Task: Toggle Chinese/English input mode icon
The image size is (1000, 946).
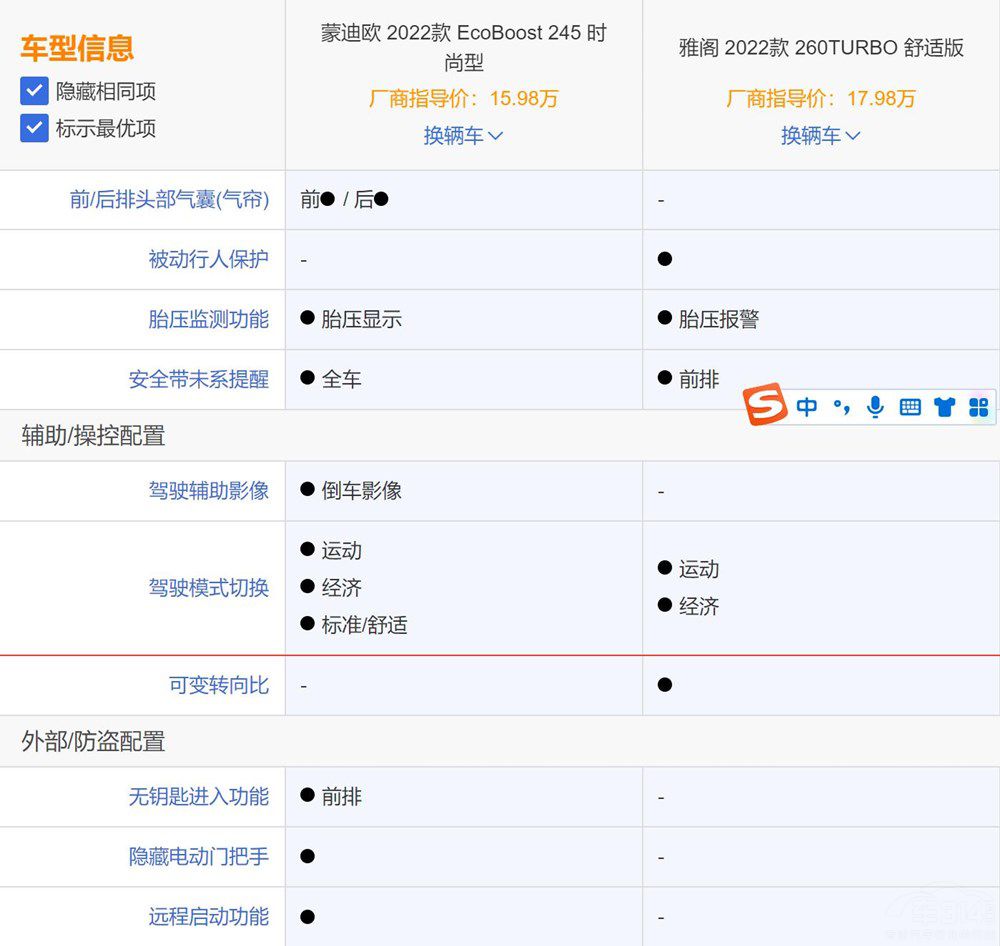Action: tap(807, 407)
